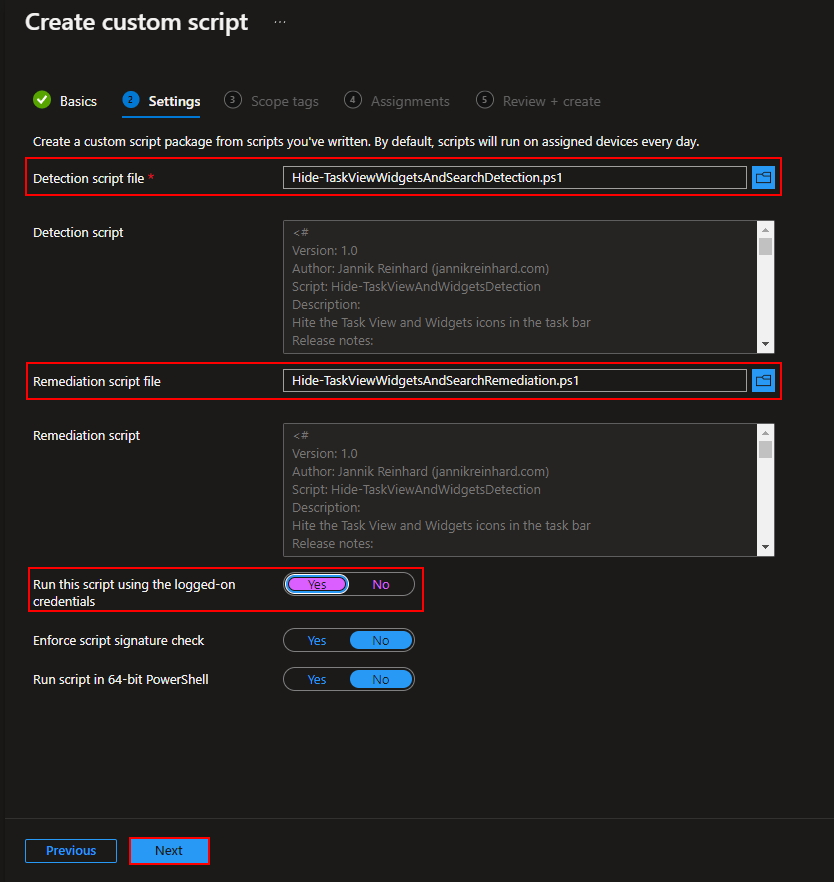
Task: Click browse folder icon for Remediation script file
Action: 763,381
